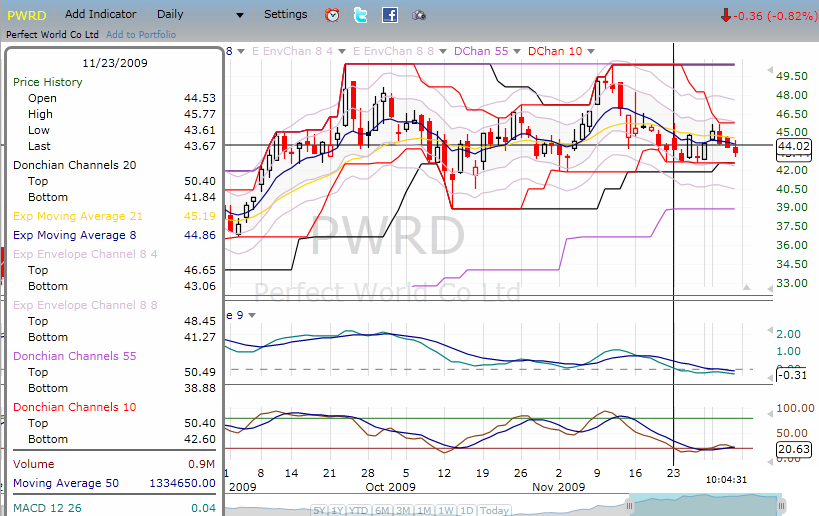The width and height of the screenshot is (819, 516).
Task: Click the 1334650.00 moving average value
Action: click(182, 483)
